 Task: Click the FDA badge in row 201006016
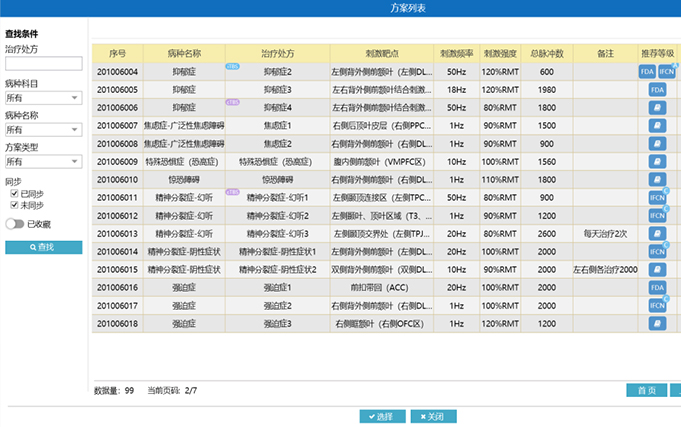click(x=657, y=288)
